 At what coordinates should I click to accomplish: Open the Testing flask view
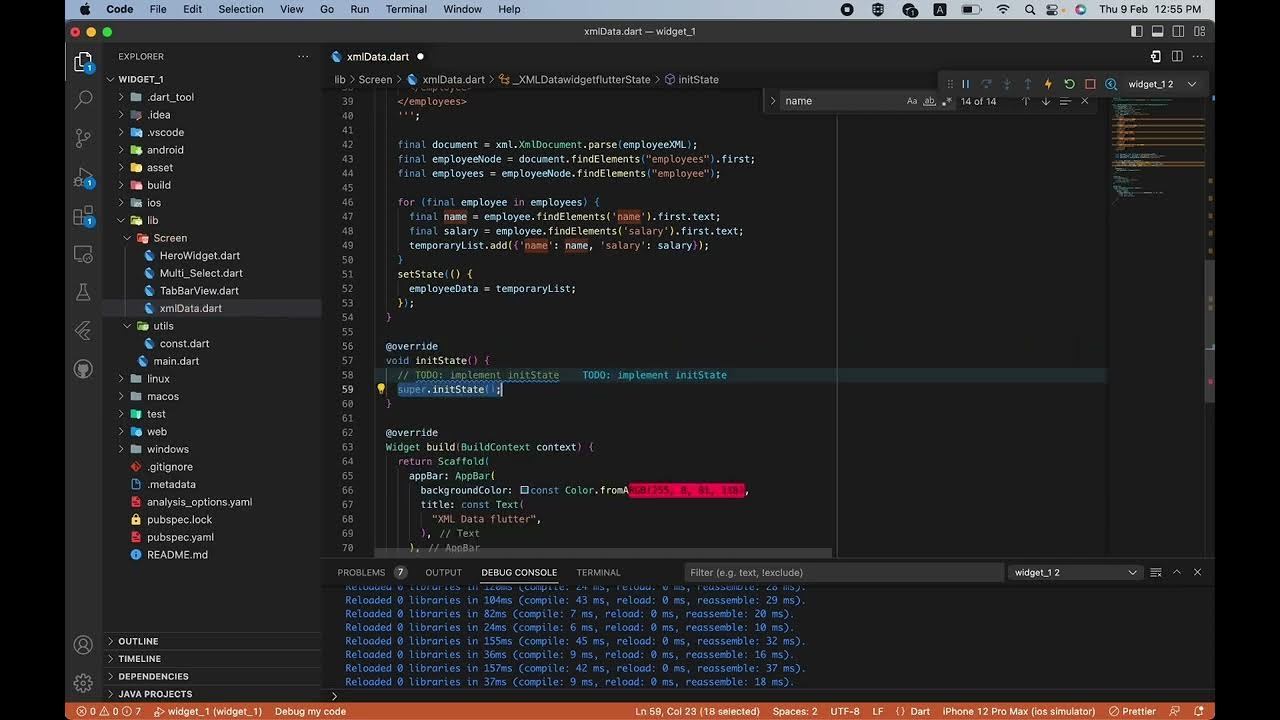(x=84, y=292)
